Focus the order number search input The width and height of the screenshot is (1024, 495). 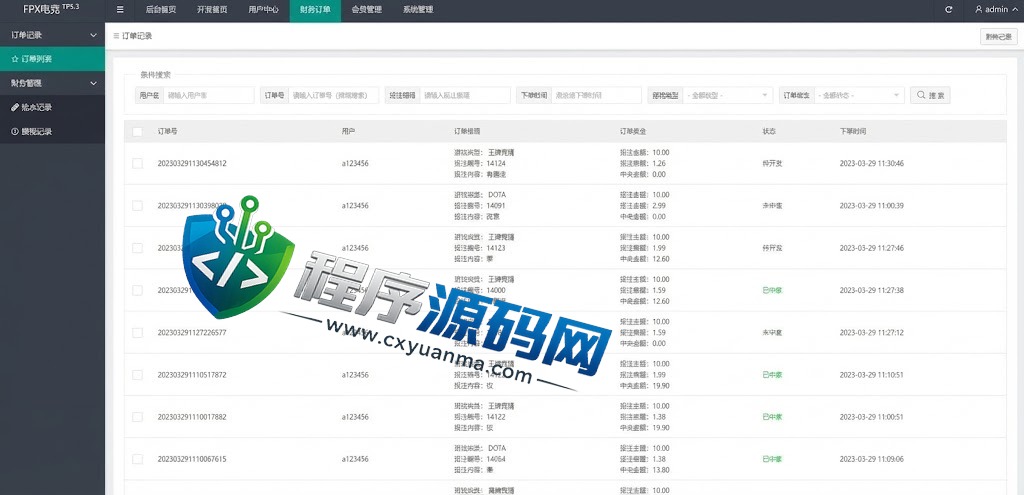333,95
